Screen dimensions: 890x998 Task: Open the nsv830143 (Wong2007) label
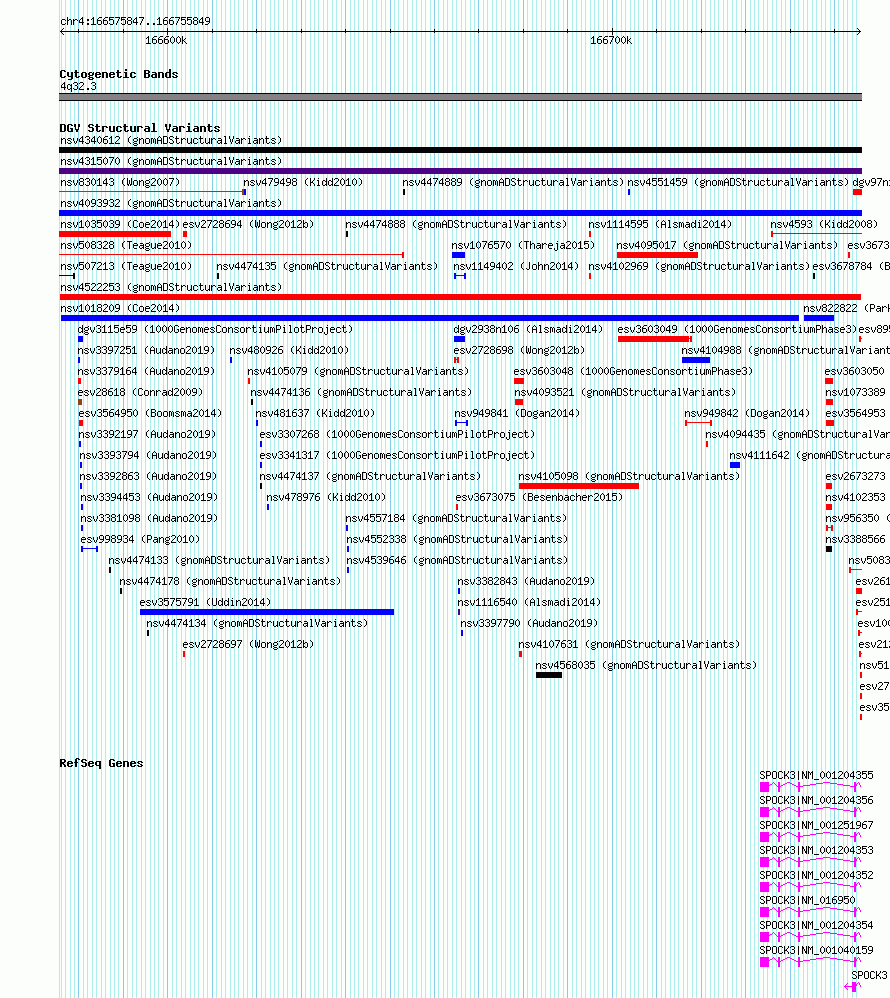[x=120, y=182]
